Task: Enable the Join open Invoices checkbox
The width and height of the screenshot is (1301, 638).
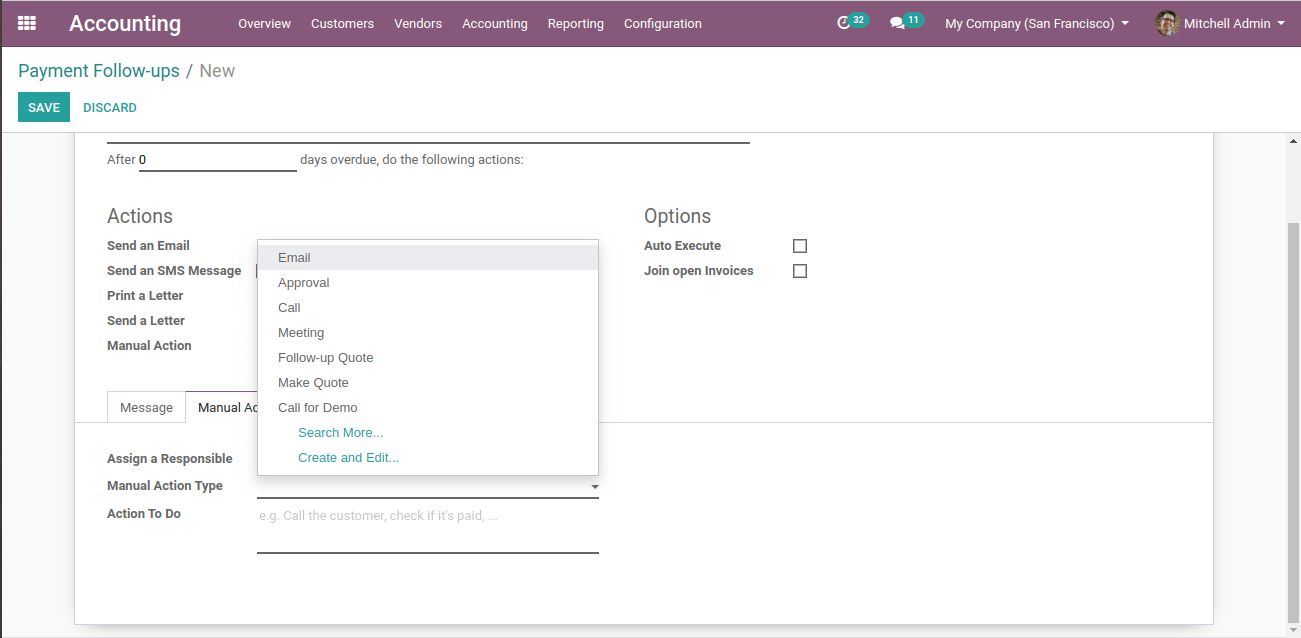Action: (800, 271)
